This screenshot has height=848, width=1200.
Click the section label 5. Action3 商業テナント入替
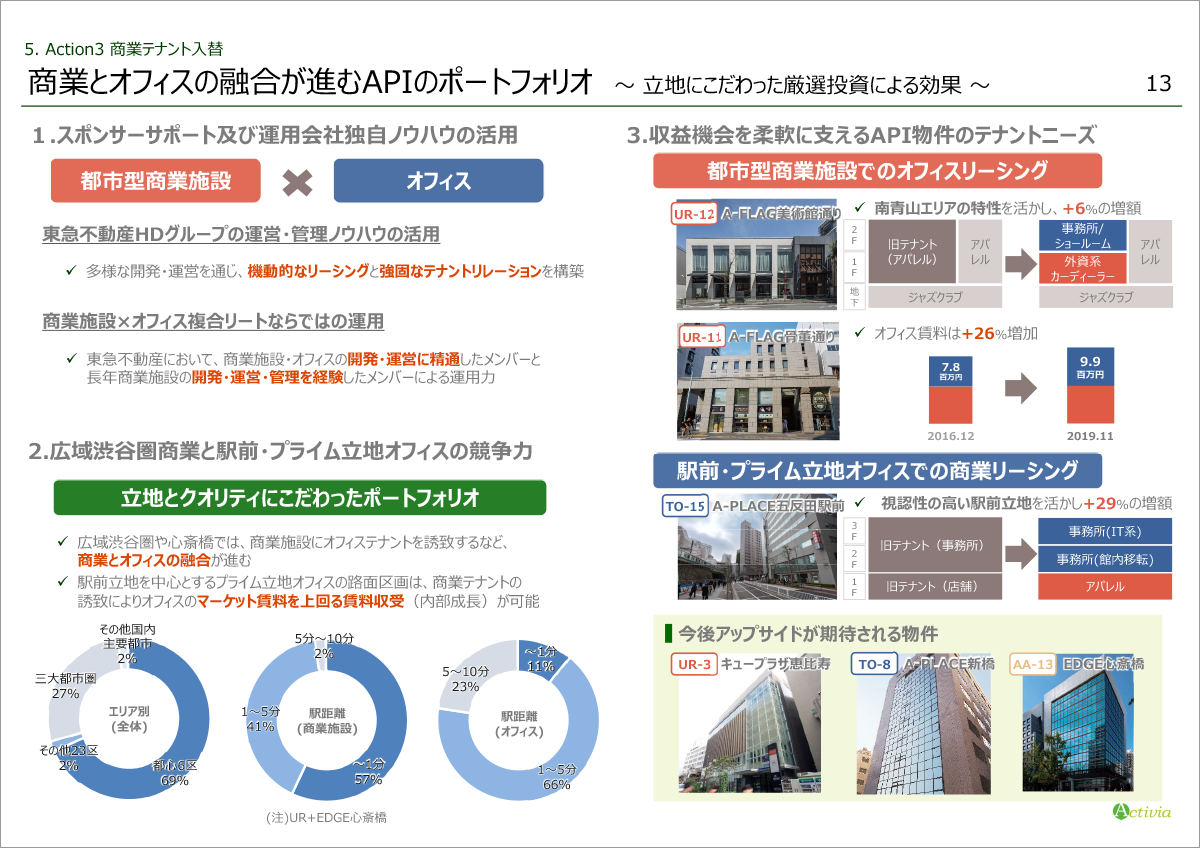124,48
